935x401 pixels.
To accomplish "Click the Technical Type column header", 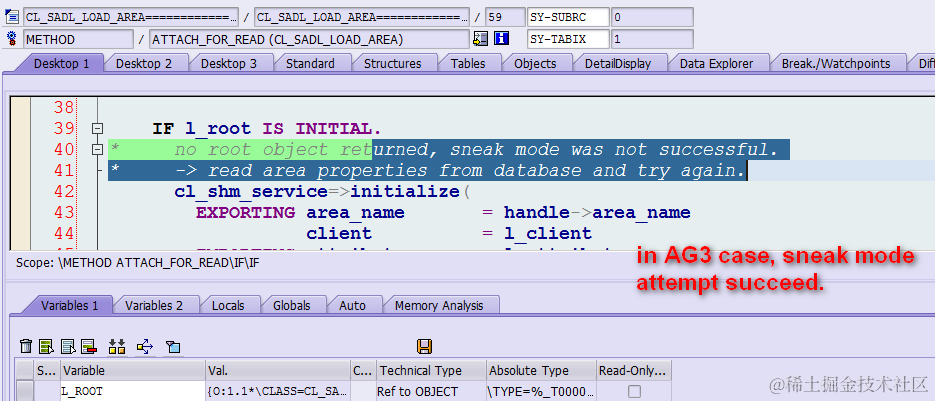I will click(x=431, y=371).
